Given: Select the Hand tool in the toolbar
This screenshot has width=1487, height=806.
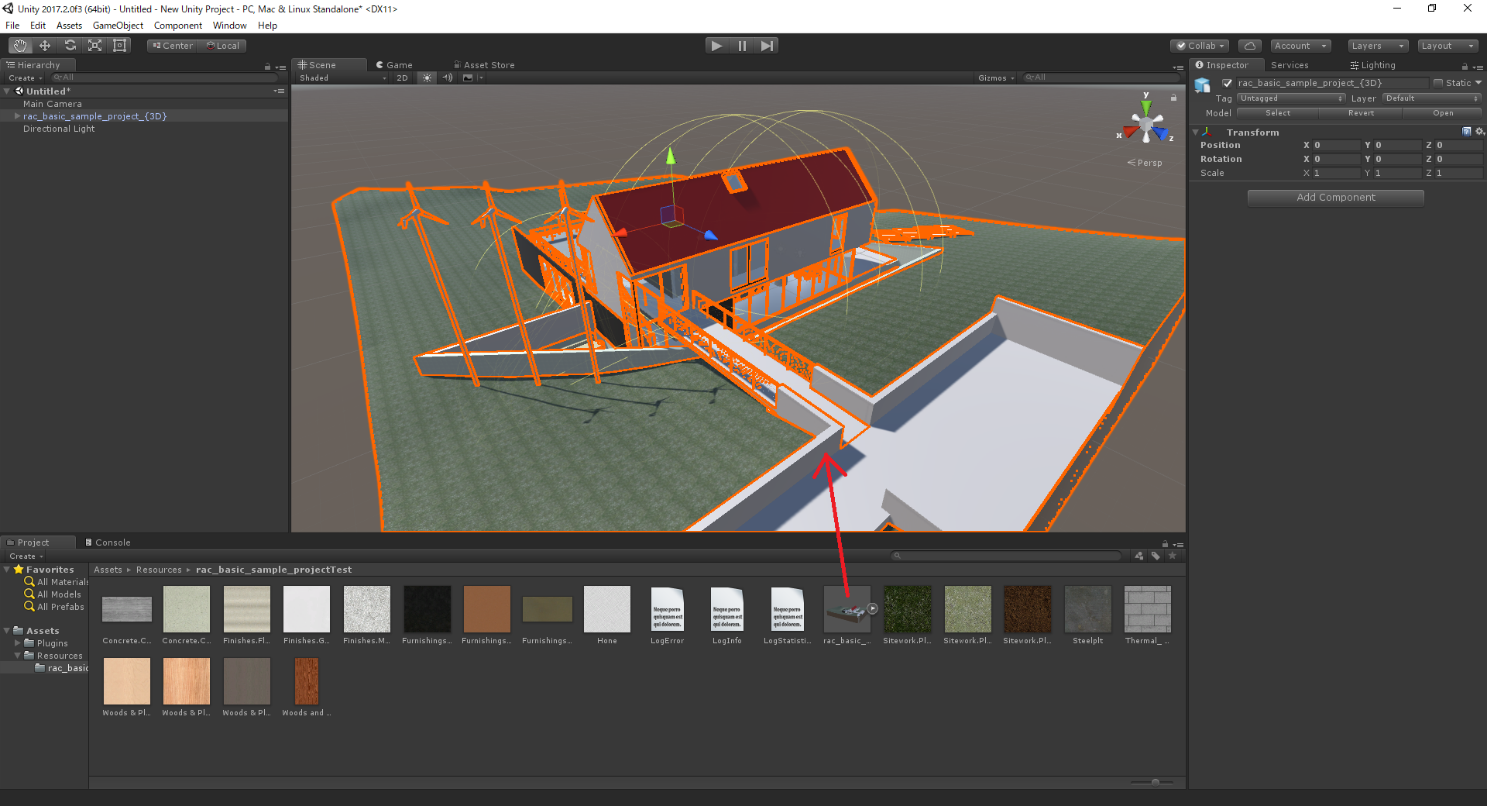Looking at the screenshot, I should tap(20, 45).
